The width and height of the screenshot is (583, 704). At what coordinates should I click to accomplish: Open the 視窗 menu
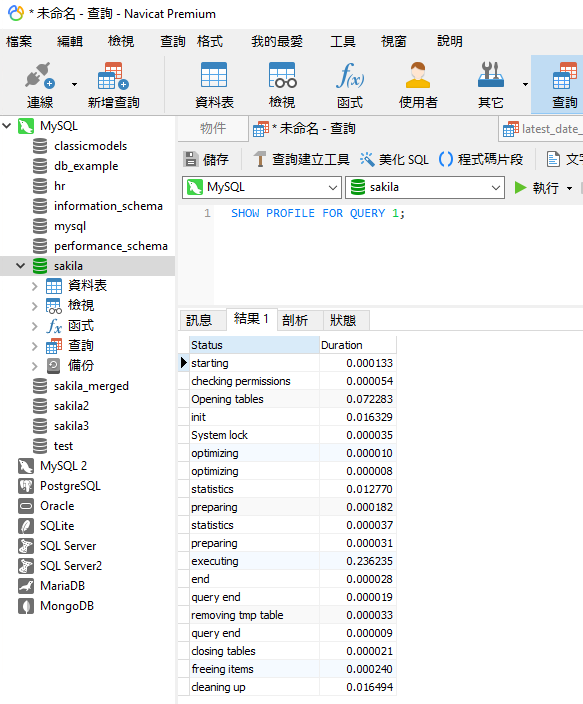393,41
